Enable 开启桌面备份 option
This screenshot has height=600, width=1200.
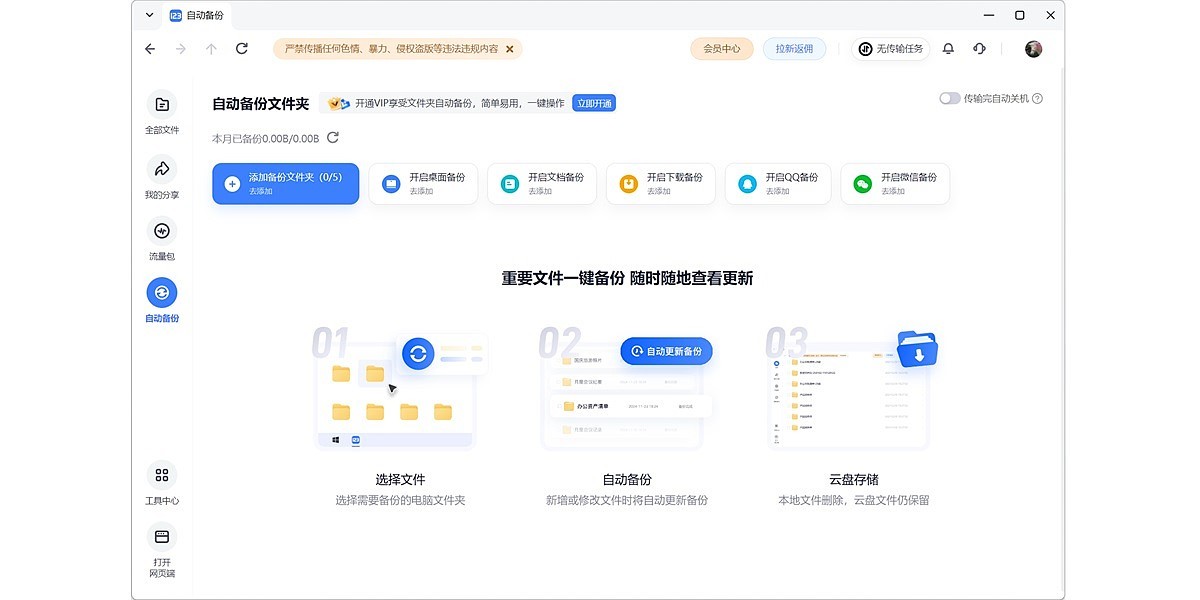423,184
